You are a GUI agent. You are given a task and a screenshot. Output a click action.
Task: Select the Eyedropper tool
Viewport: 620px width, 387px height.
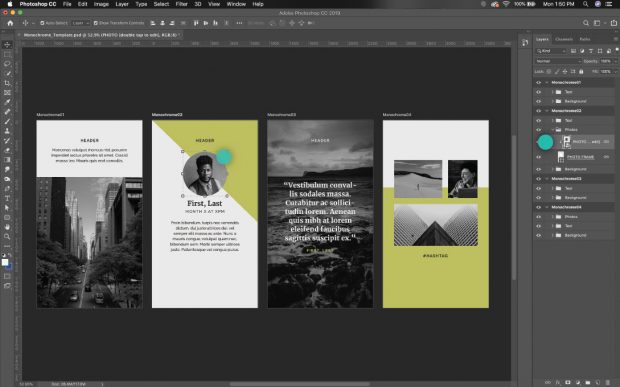7,102
